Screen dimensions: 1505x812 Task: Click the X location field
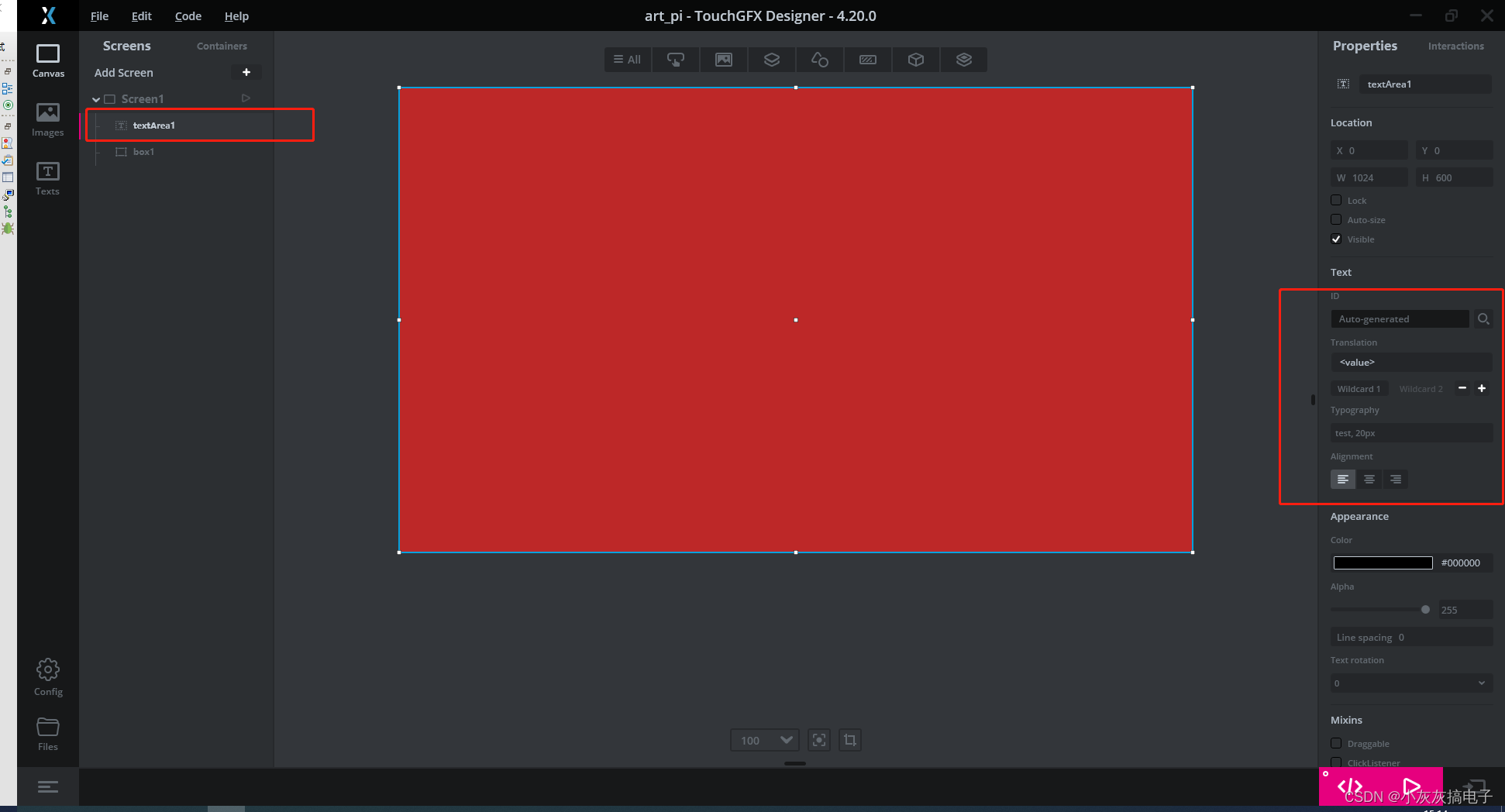pos(1369,150)
